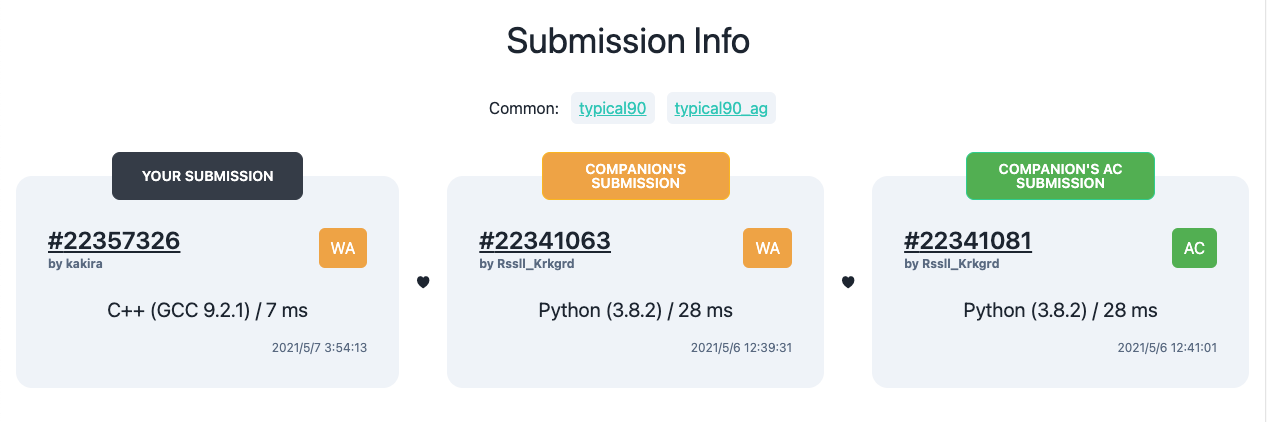Select the orange COMPANION'S SUBMISSION label
This screenshot has width=1267, height=422.
pyautogui.click(x=636, y=176)
